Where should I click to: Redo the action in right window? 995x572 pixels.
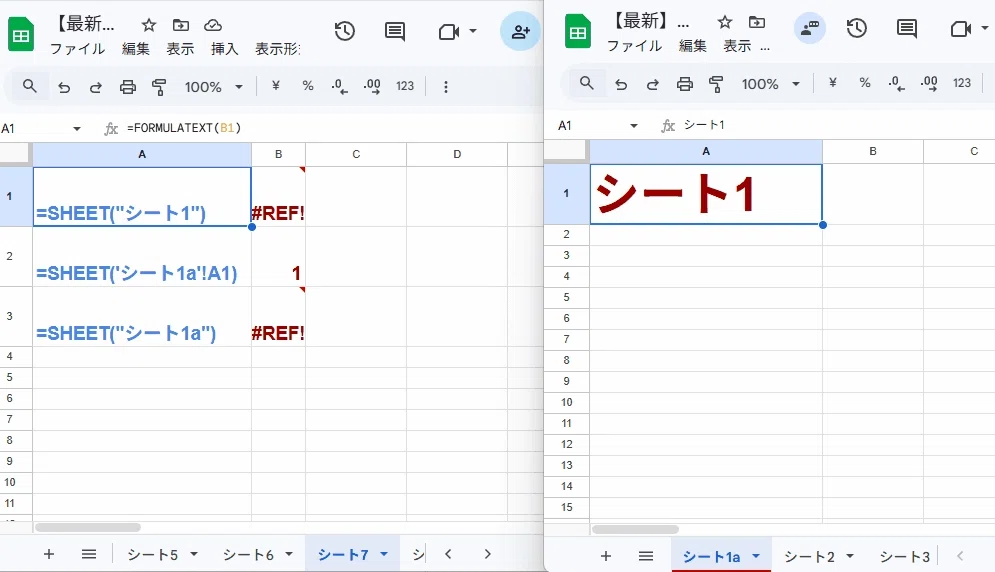tap(653, 84)
